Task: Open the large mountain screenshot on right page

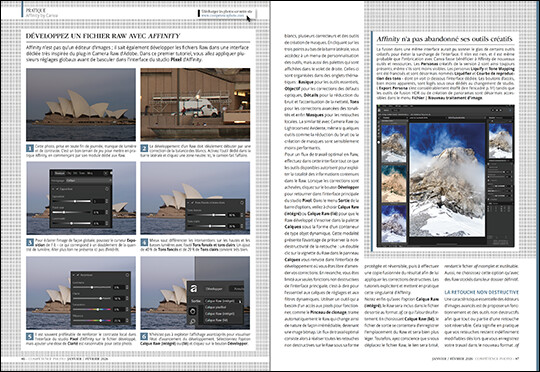Action: click(x=446, y=176)
